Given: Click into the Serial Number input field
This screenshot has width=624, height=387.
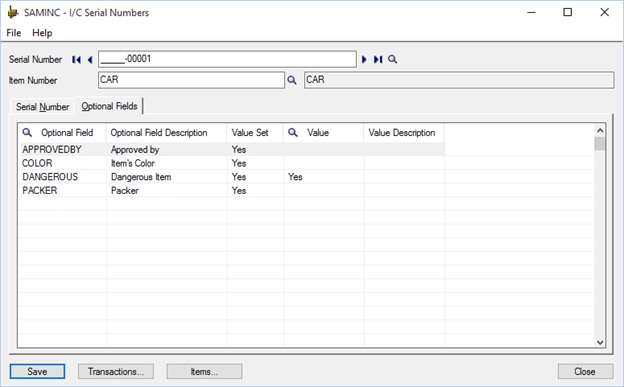Looking at the screenshot, I should click(x=227, y=59).
